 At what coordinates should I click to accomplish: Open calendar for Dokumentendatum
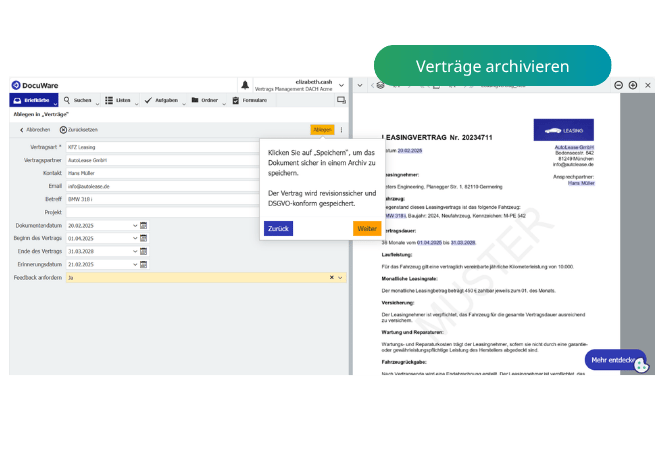point(144,225)
